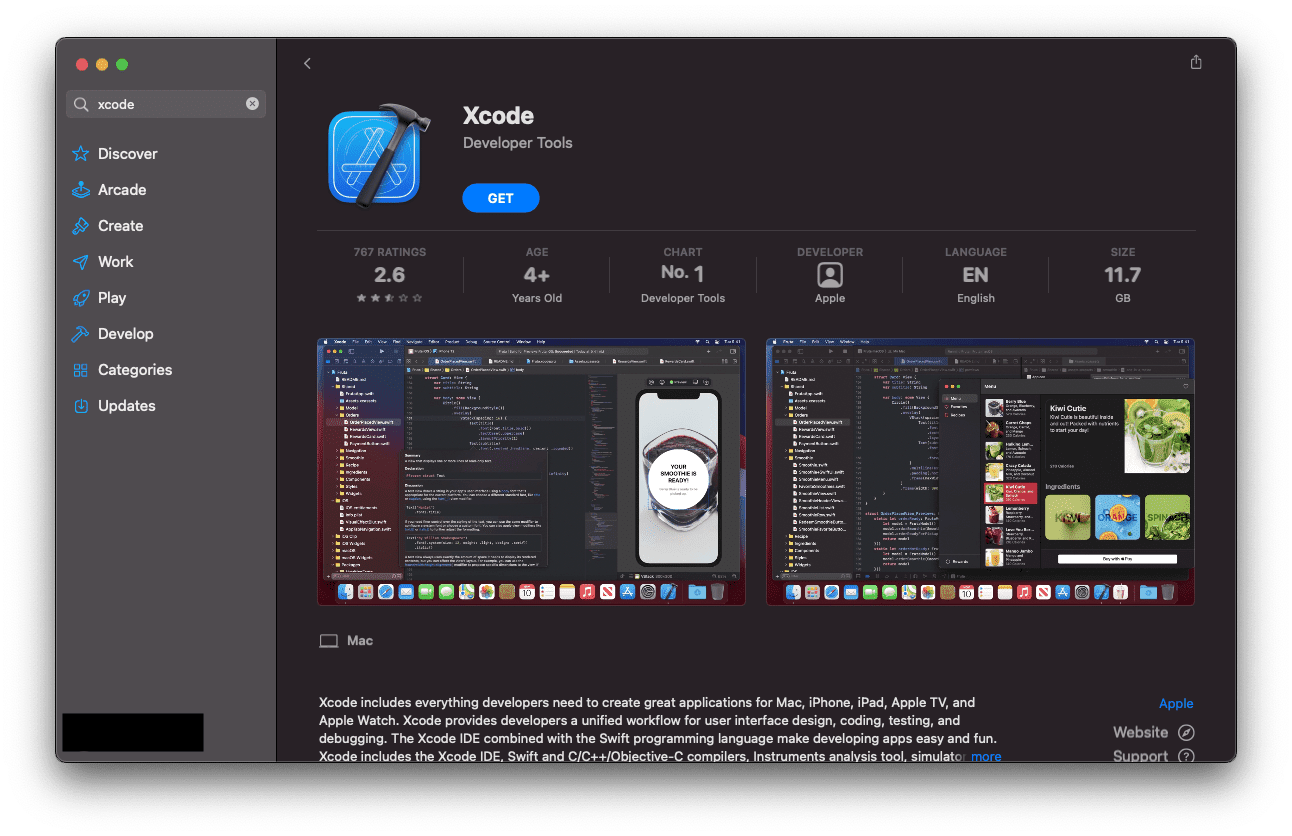This screenshot has height=836, width=1292.
Task: Click the Chart No. 1 info
Action: (683, 275)
